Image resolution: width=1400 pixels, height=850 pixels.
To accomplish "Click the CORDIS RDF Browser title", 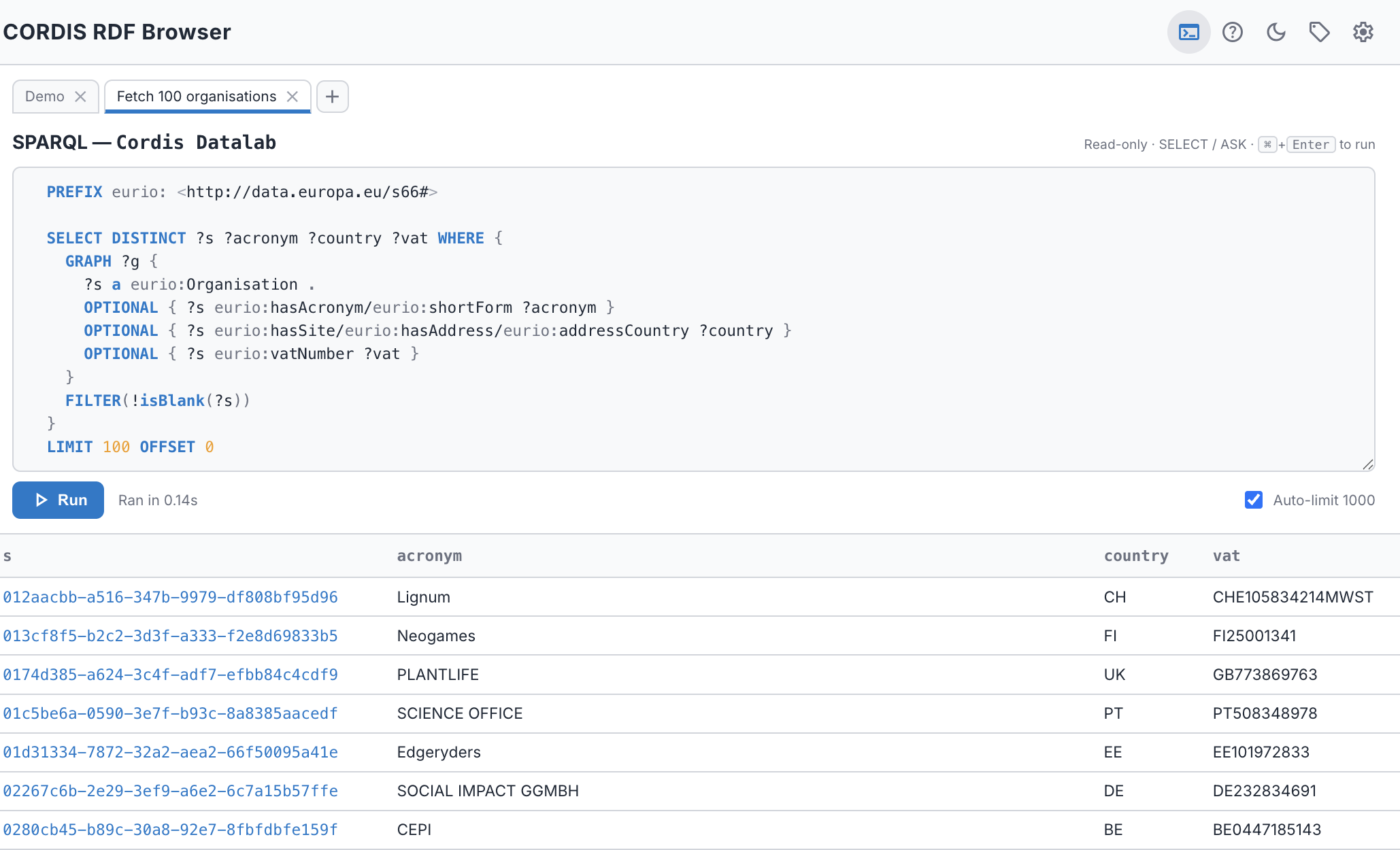I will coord(117,32).
